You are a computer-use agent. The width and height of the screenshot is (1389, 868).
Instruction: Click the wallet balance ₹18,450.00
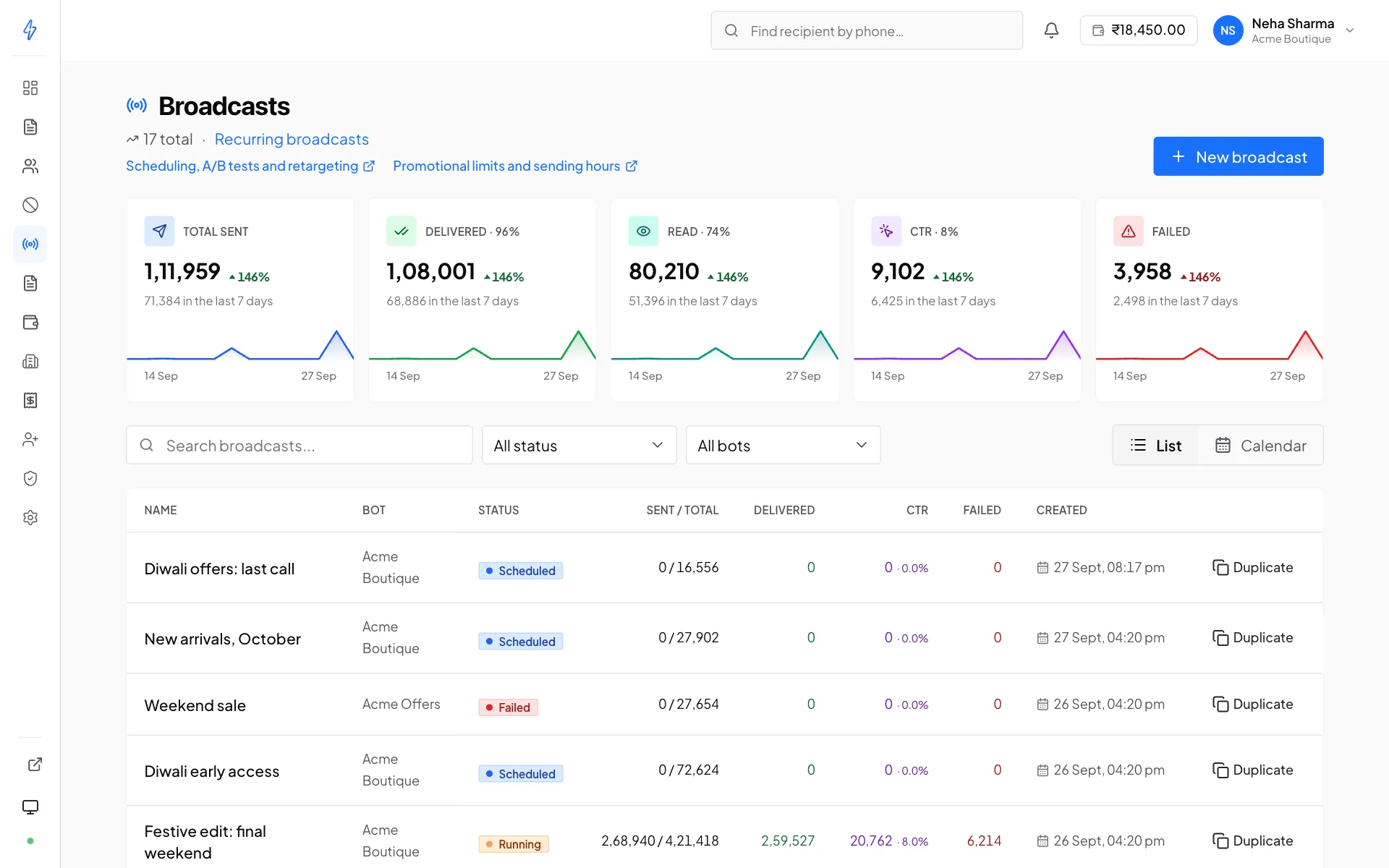(1139, 30)
